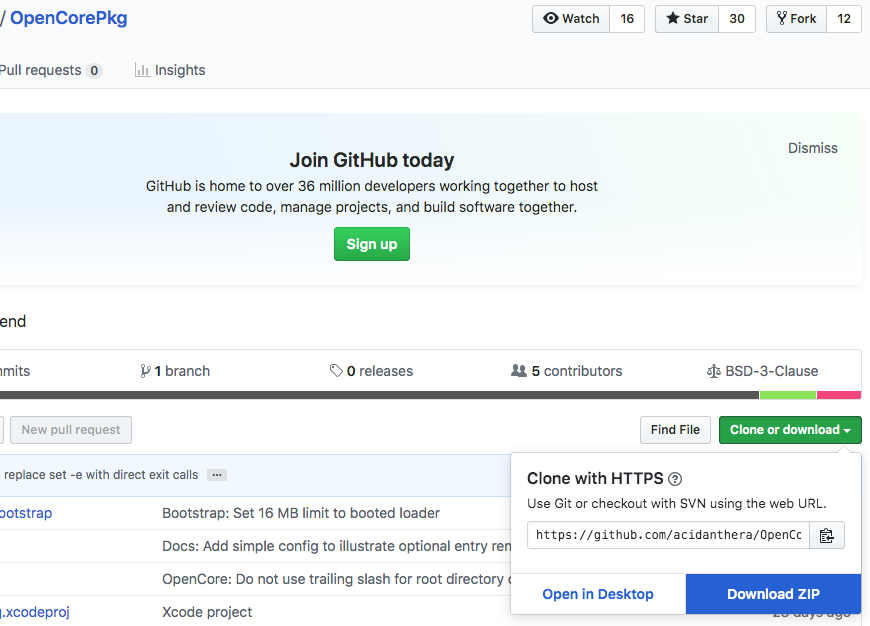Dismiss the Join GitHub banner
870x626 pixels.
tap(813, 148)
